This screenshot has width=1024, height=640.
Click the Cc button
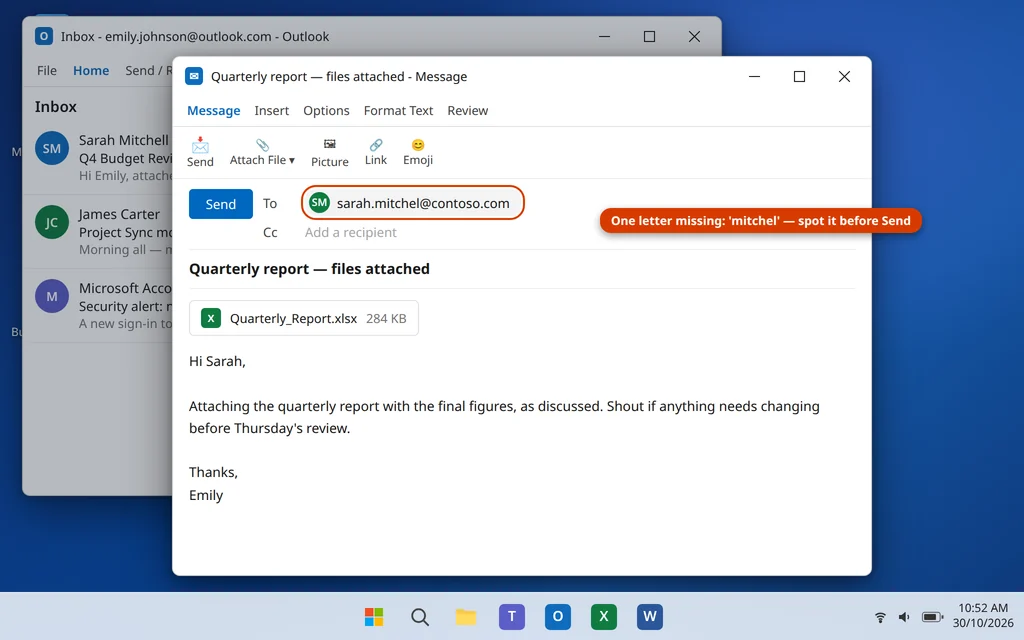pos(270,232)
